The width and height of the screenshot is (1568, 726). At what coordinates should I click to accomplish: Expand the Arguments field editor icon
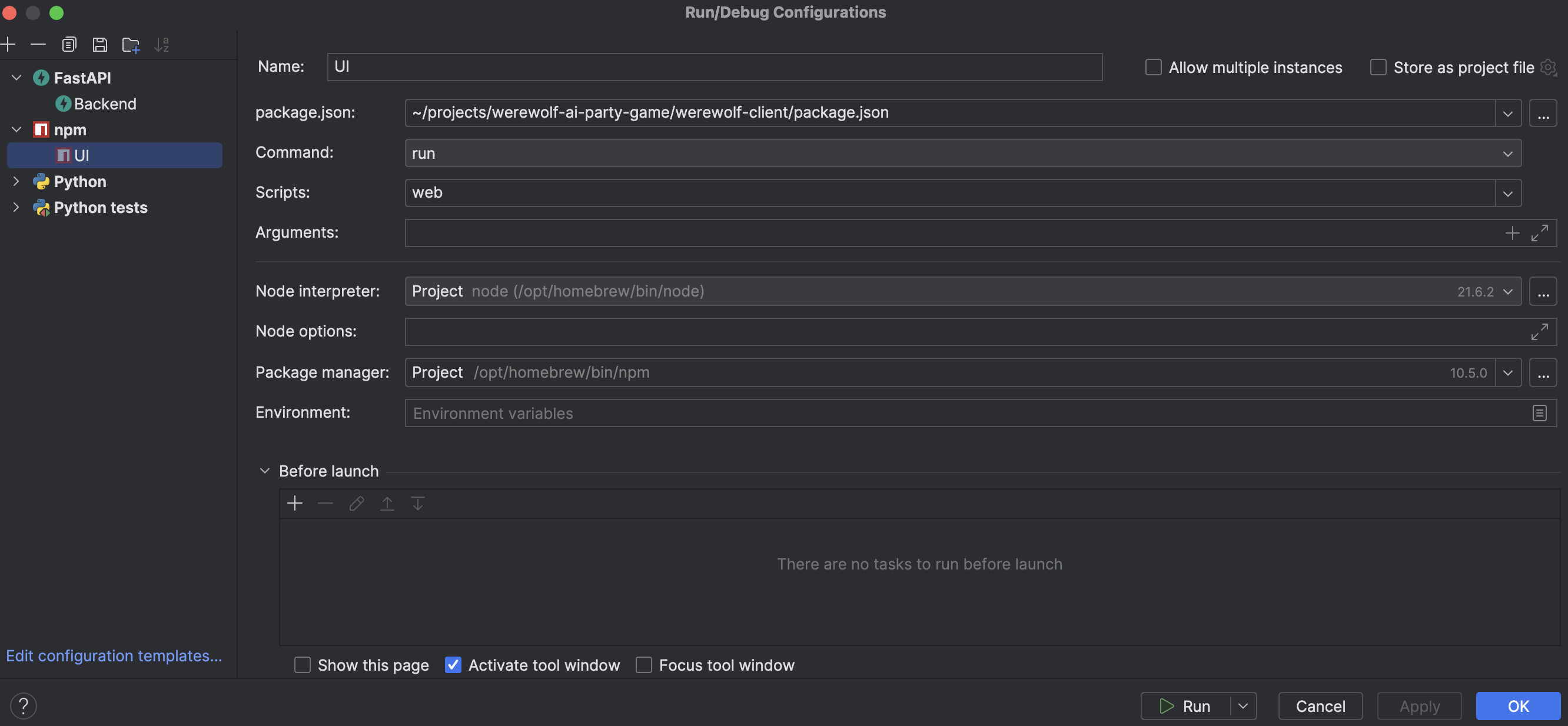click(1539, 233)
